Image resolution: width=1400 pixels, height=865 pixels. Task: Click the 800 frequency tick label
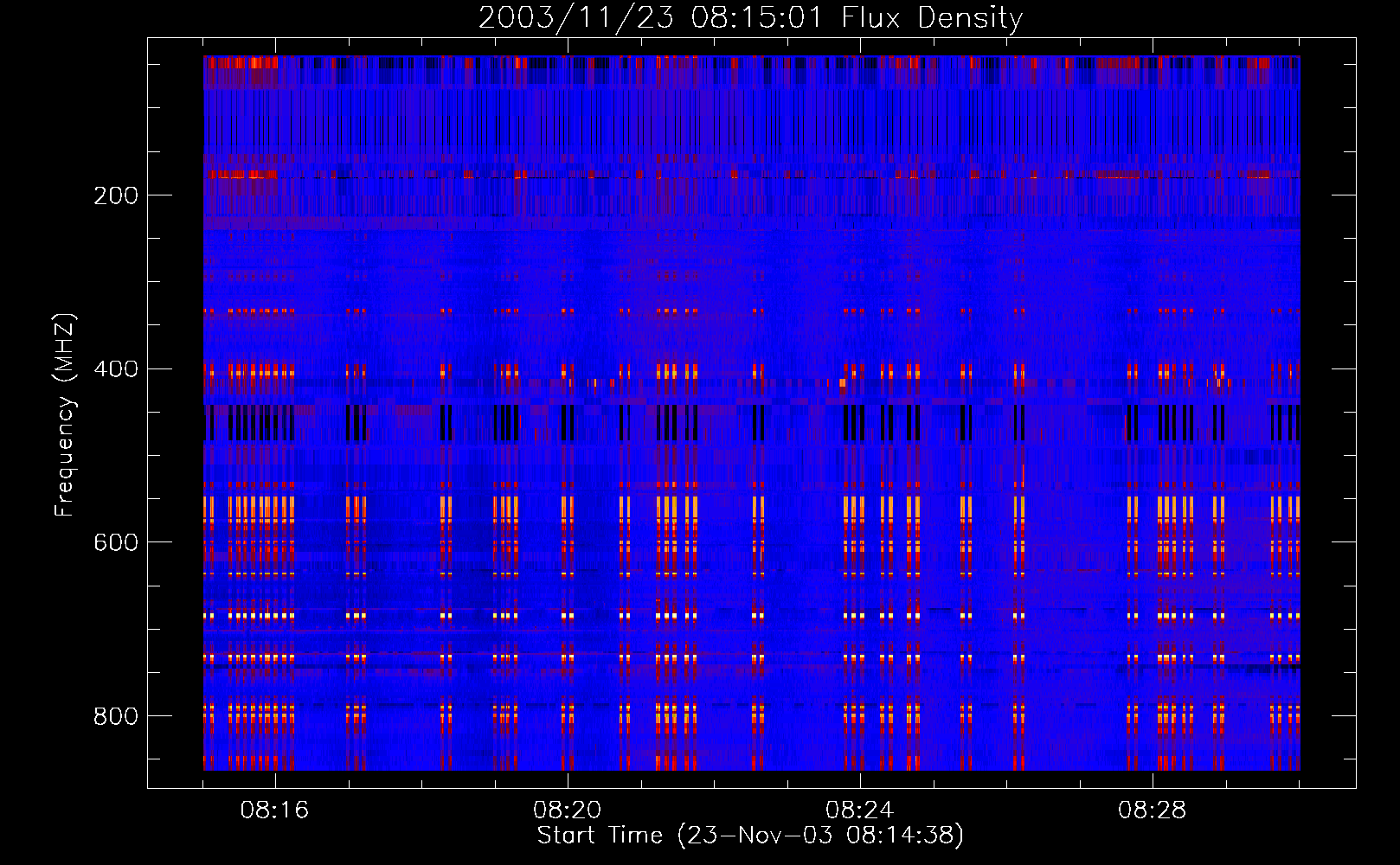(x=116, y=716)
